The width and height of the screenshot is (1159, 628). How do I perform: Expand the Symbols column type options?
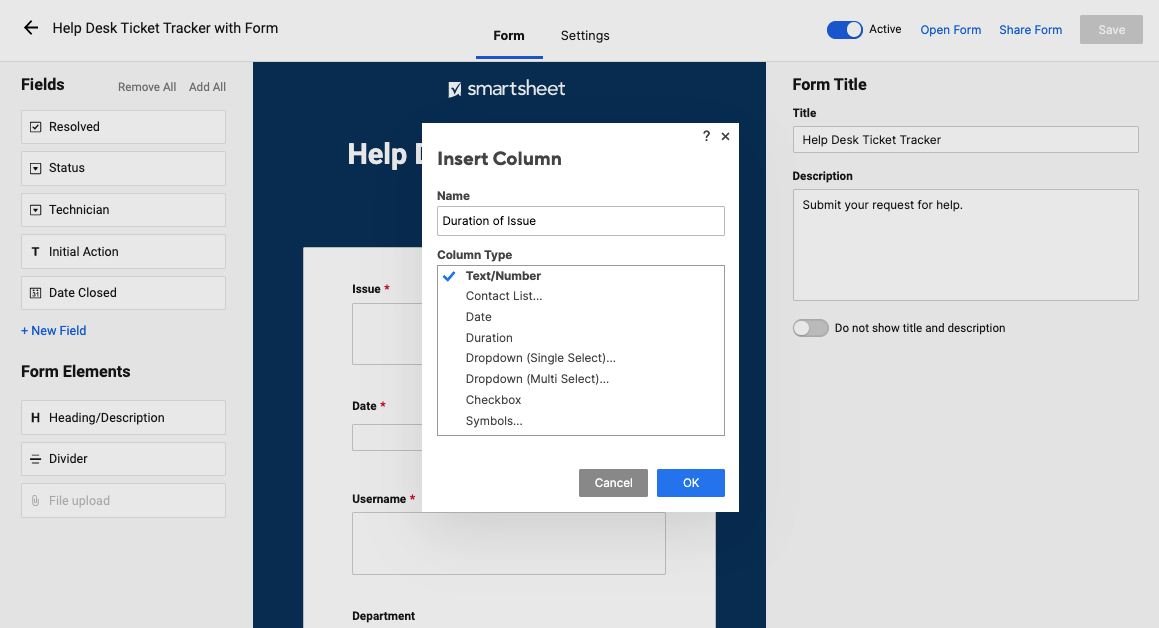pyautogui.click(x=495, y=420)
